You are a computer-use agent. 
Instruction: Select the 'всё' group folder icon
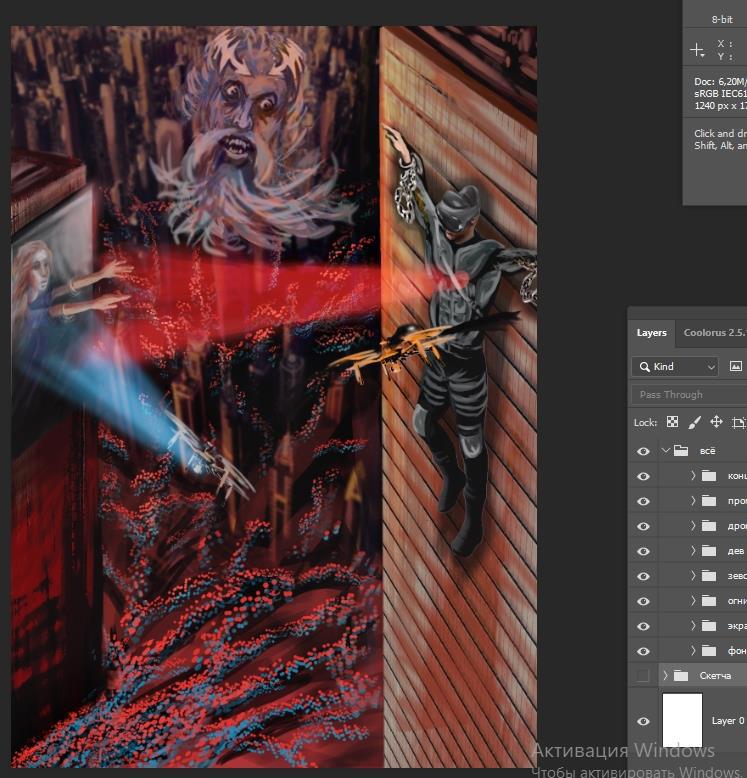coord(681,451)
